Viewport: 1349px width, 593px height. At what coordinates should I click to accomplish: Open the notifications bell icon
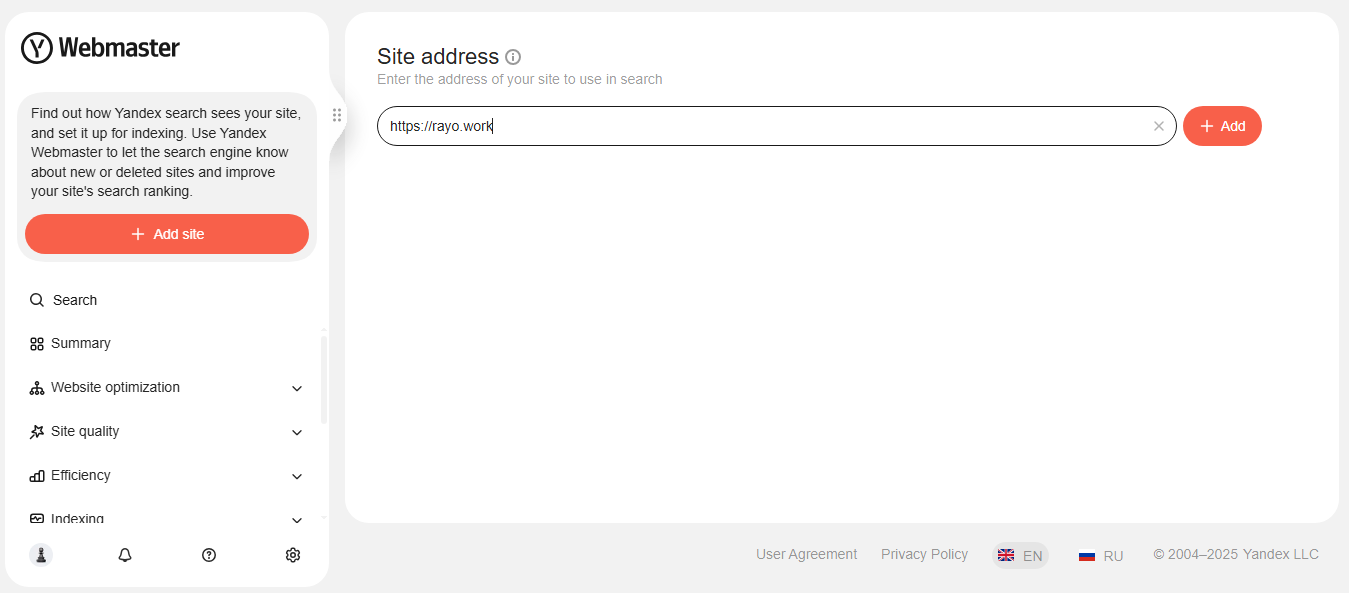[125, 555]
